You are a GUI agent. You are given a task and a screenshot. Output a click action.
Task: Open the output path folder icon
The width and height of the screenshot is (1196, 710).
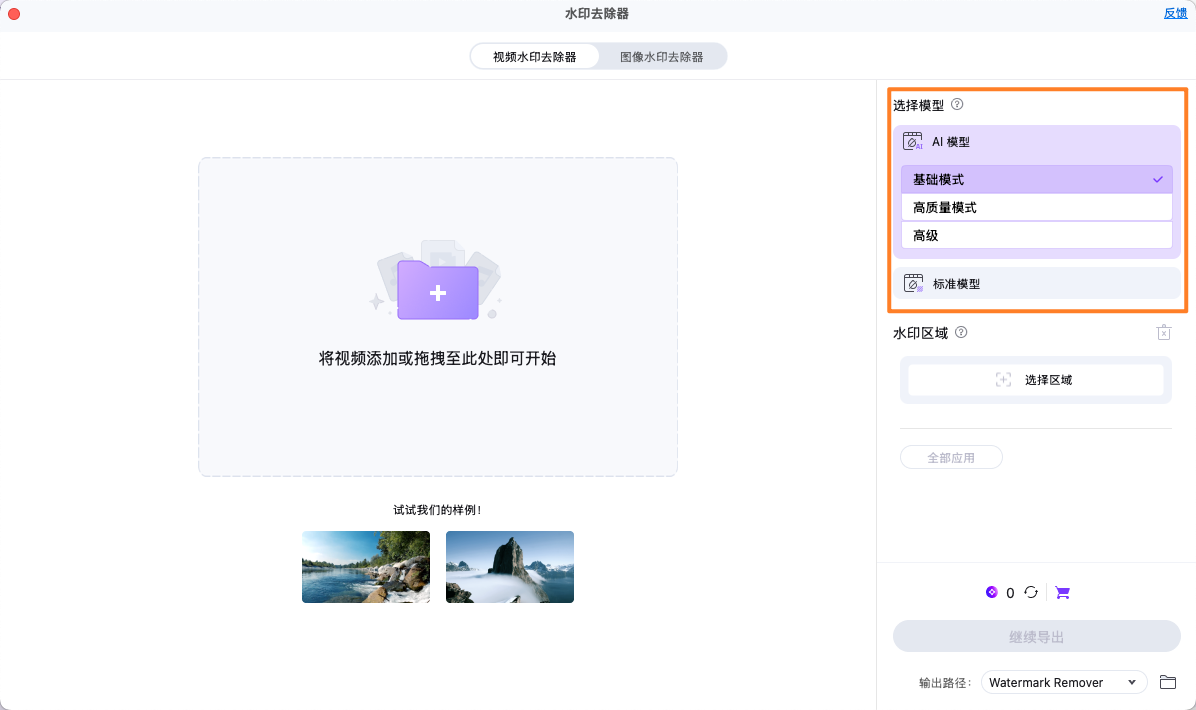(1167, 681)
